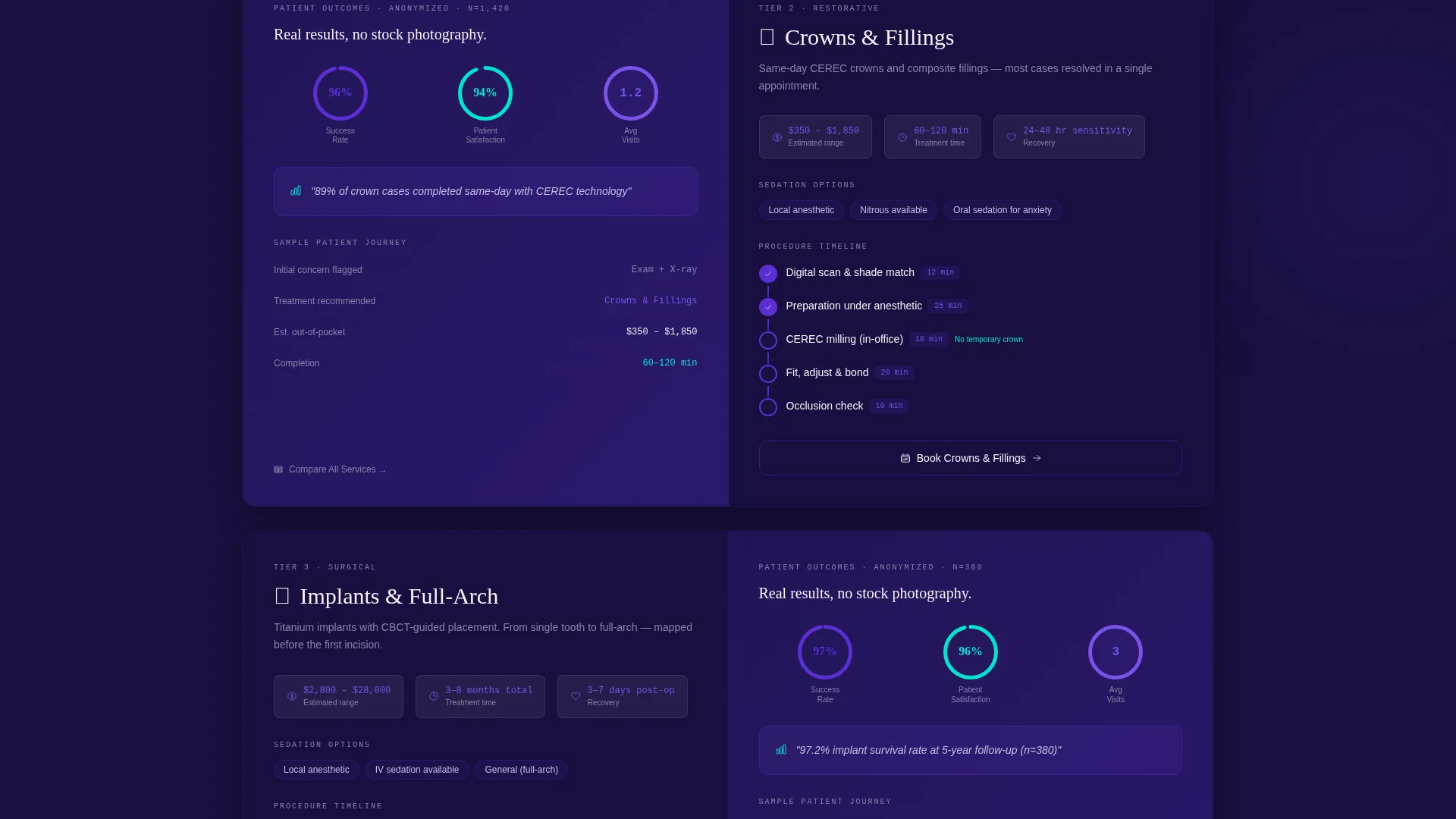Click the bar chart icon beside CEREC quote
Viewport: 1456px width, 819px height.
pos(296,191)
